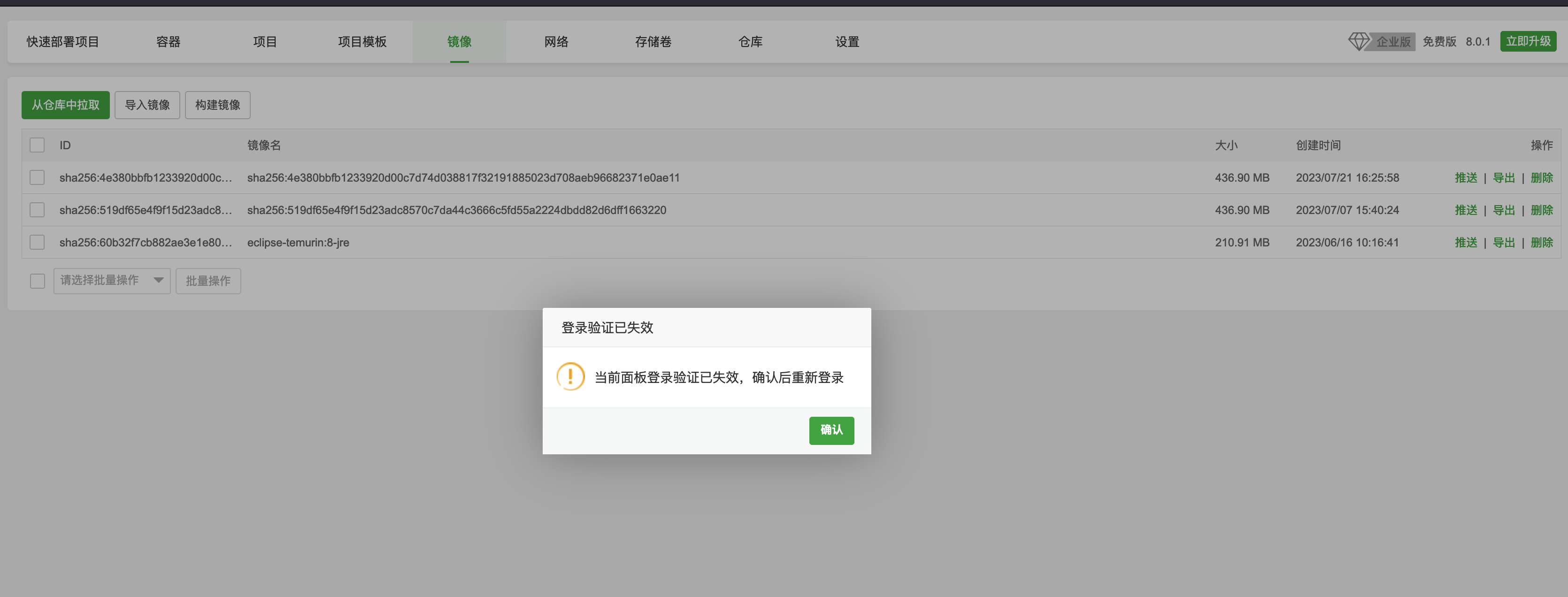Click 导出 for sha256:519df65e image
The height and width of the screenshot is (597, 1568).
(1504, 210)
